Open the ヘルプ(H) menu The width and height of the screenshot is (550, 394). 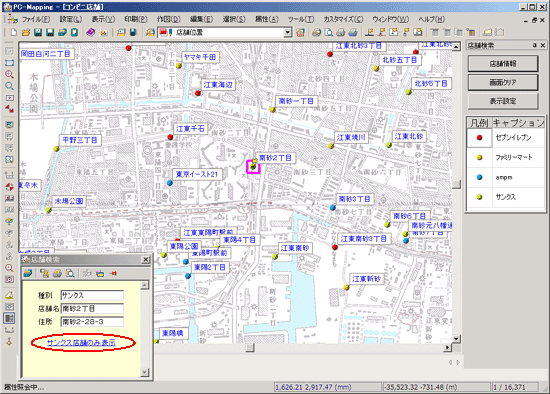click(431, 20)
